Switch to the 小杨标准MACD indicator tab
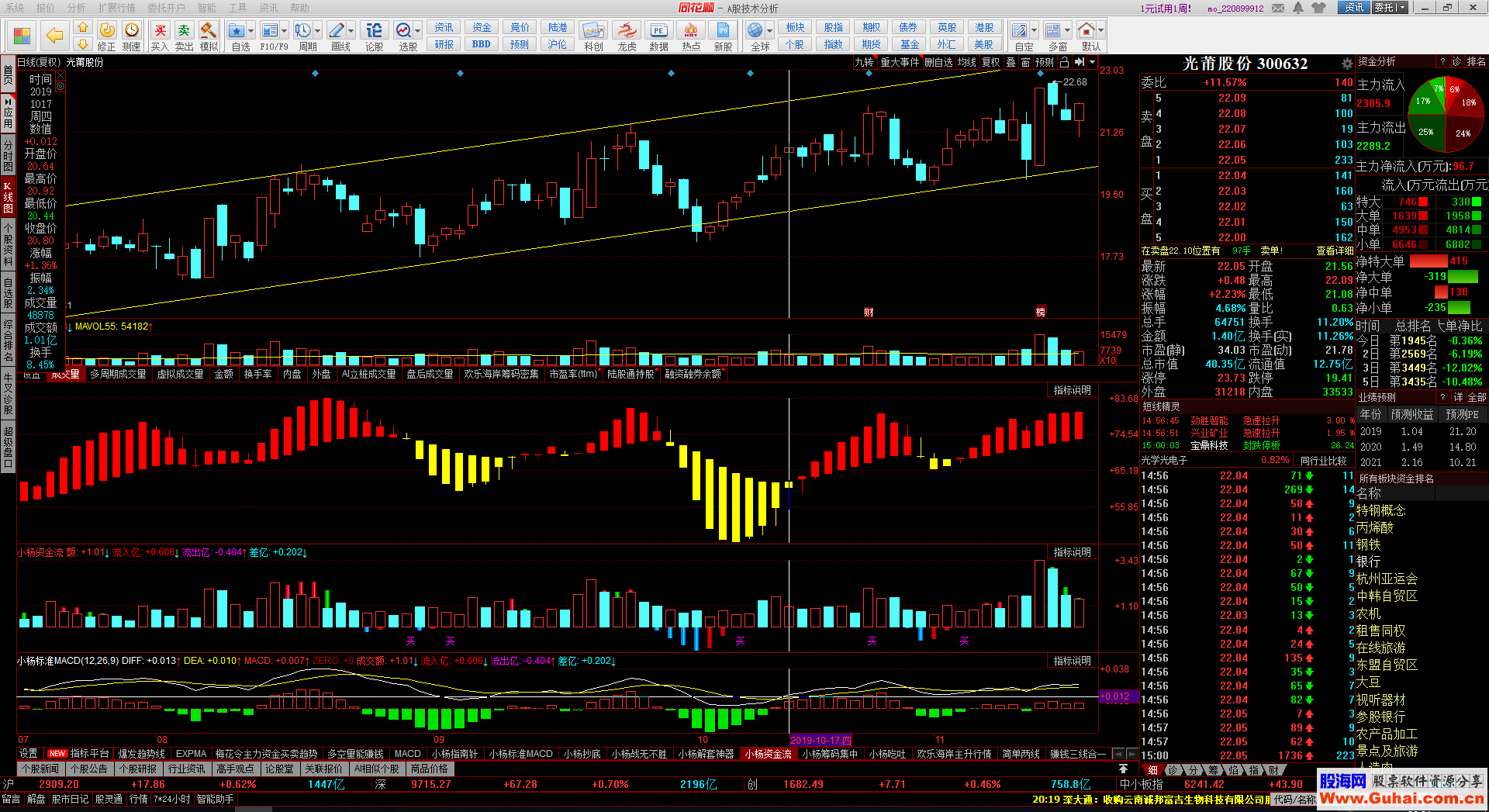 click(520, 754)
